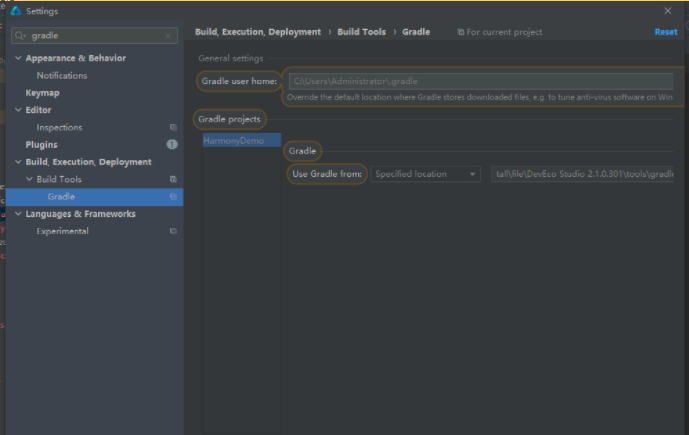Select the Gradle item in the settings tree
This screenshot has height=435, width=689.
click(x=94, y=197)
